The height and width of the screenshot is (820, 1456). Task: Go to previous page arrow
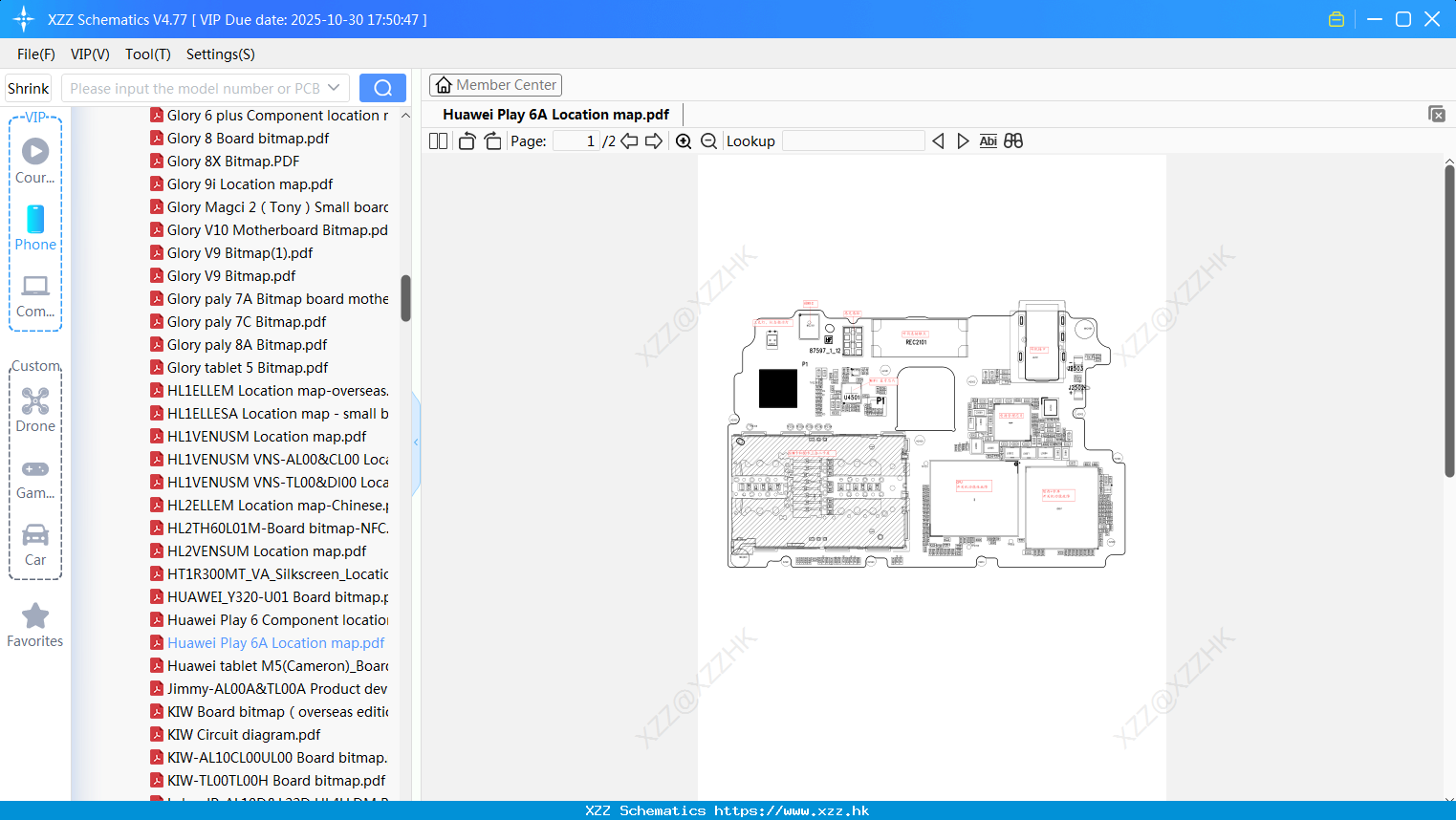point(629,140)
